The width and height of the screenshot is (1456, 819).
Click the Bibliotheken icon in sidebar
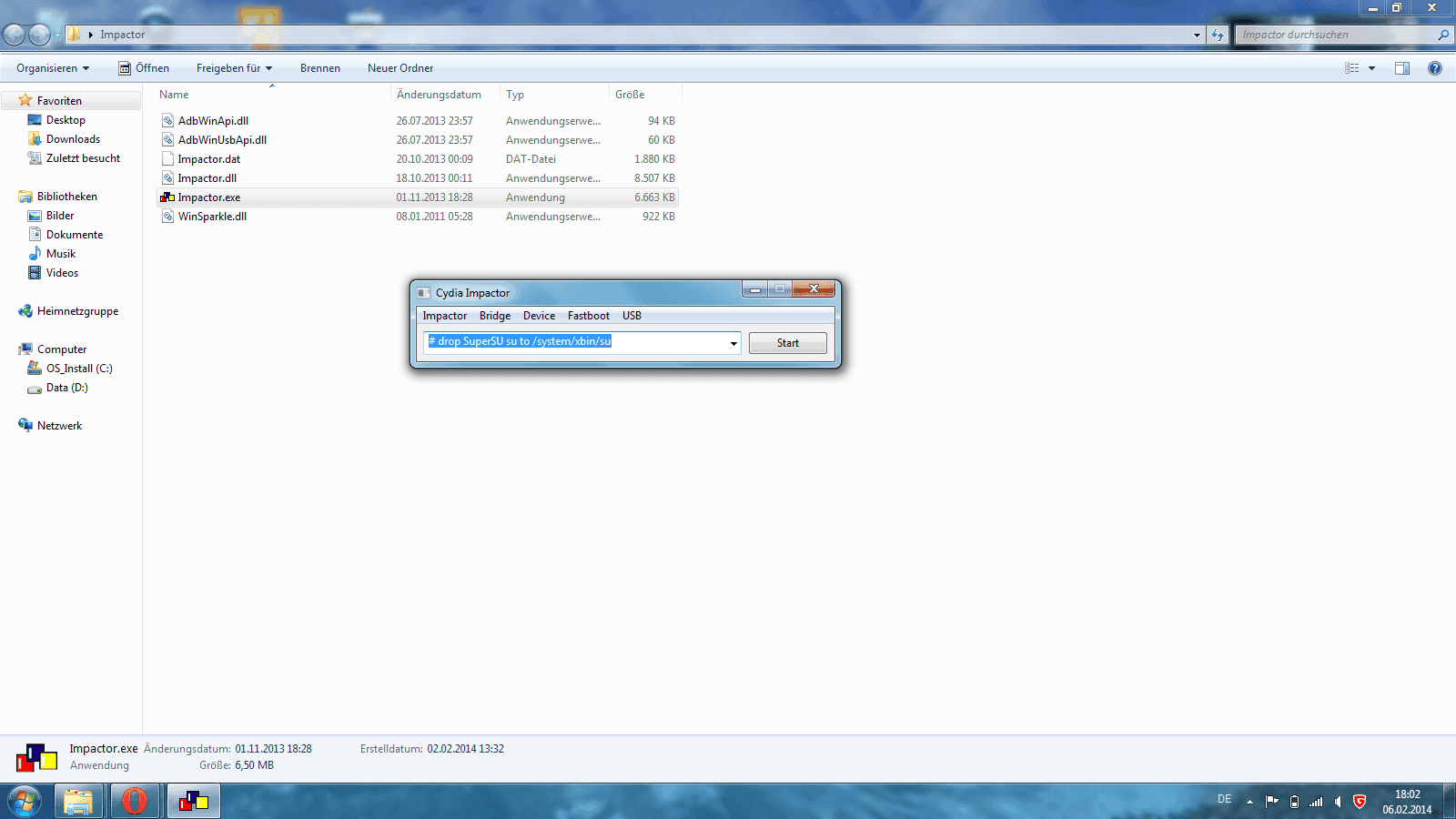click(25, 197)
